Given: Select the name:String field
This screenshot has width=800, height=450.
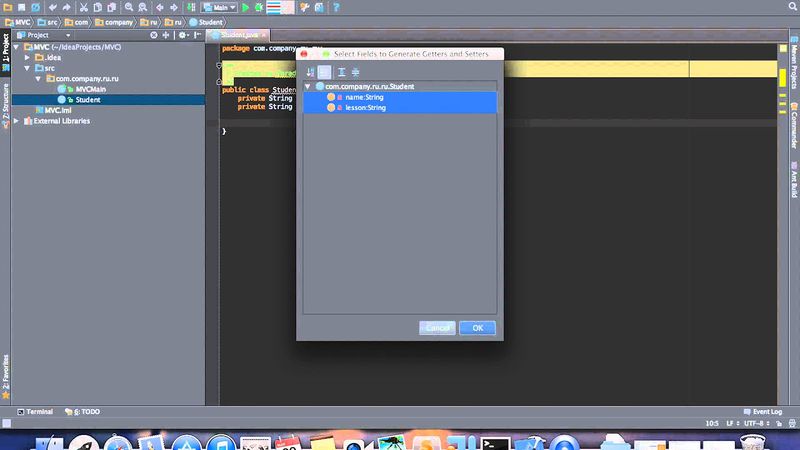Looking at the screenshot, I should click(400, 97).
